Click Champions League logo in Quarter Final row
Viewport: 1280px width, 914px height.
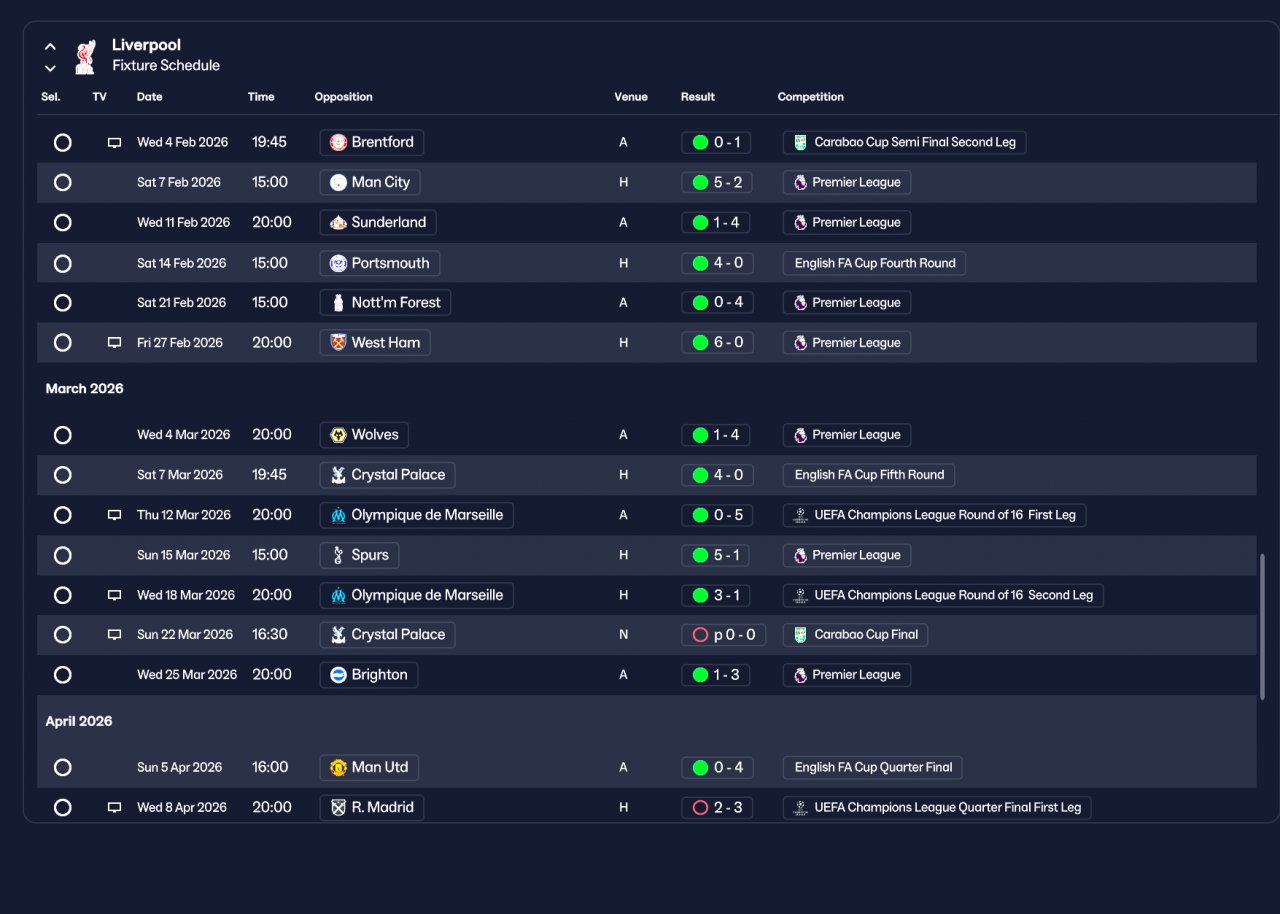[800, 807]
